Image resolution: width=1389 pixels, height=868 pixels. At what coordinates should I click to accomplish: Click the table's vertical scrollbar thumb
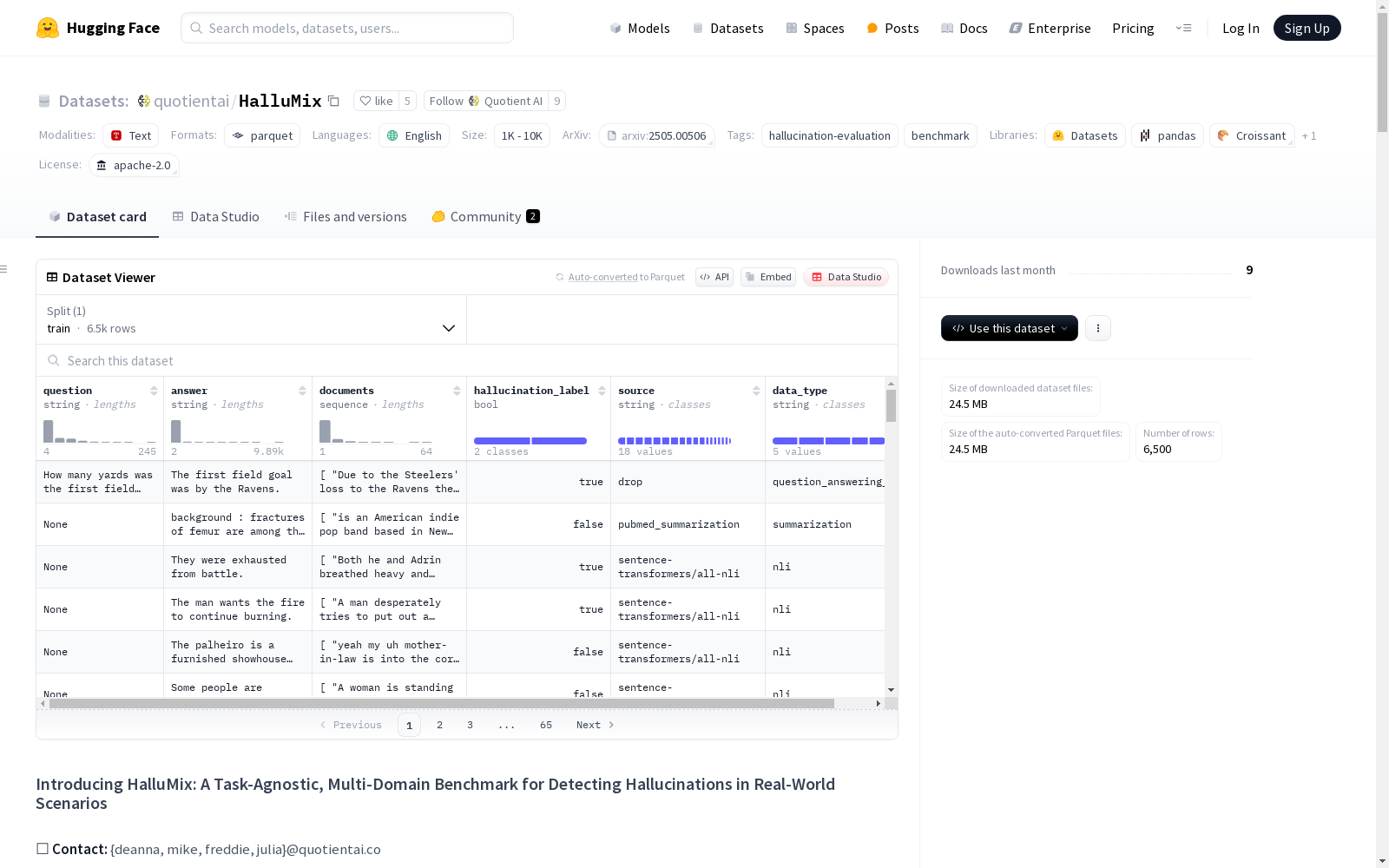(x=891, y=405)
